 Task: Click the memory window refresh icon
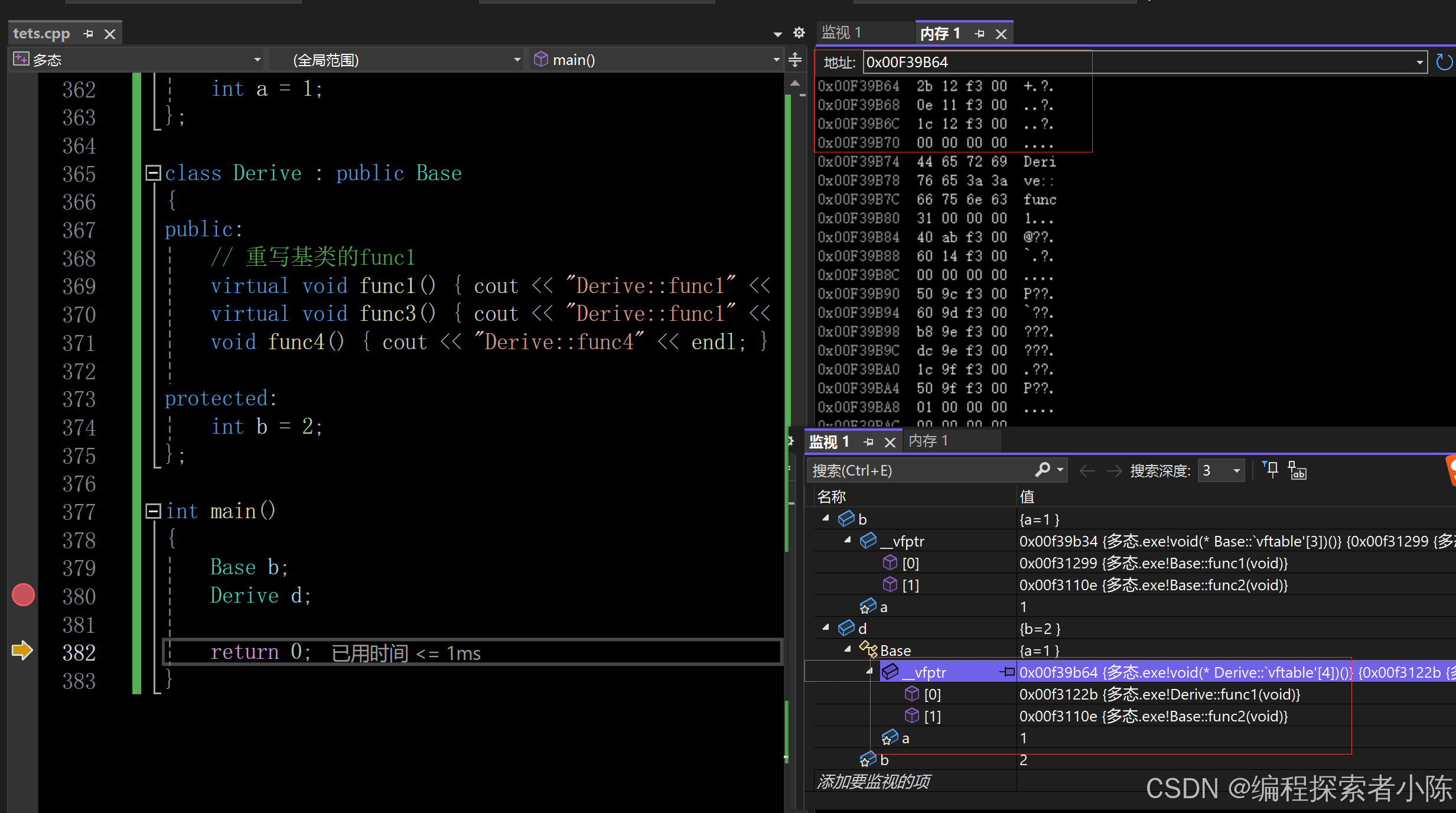(1444, 62)
